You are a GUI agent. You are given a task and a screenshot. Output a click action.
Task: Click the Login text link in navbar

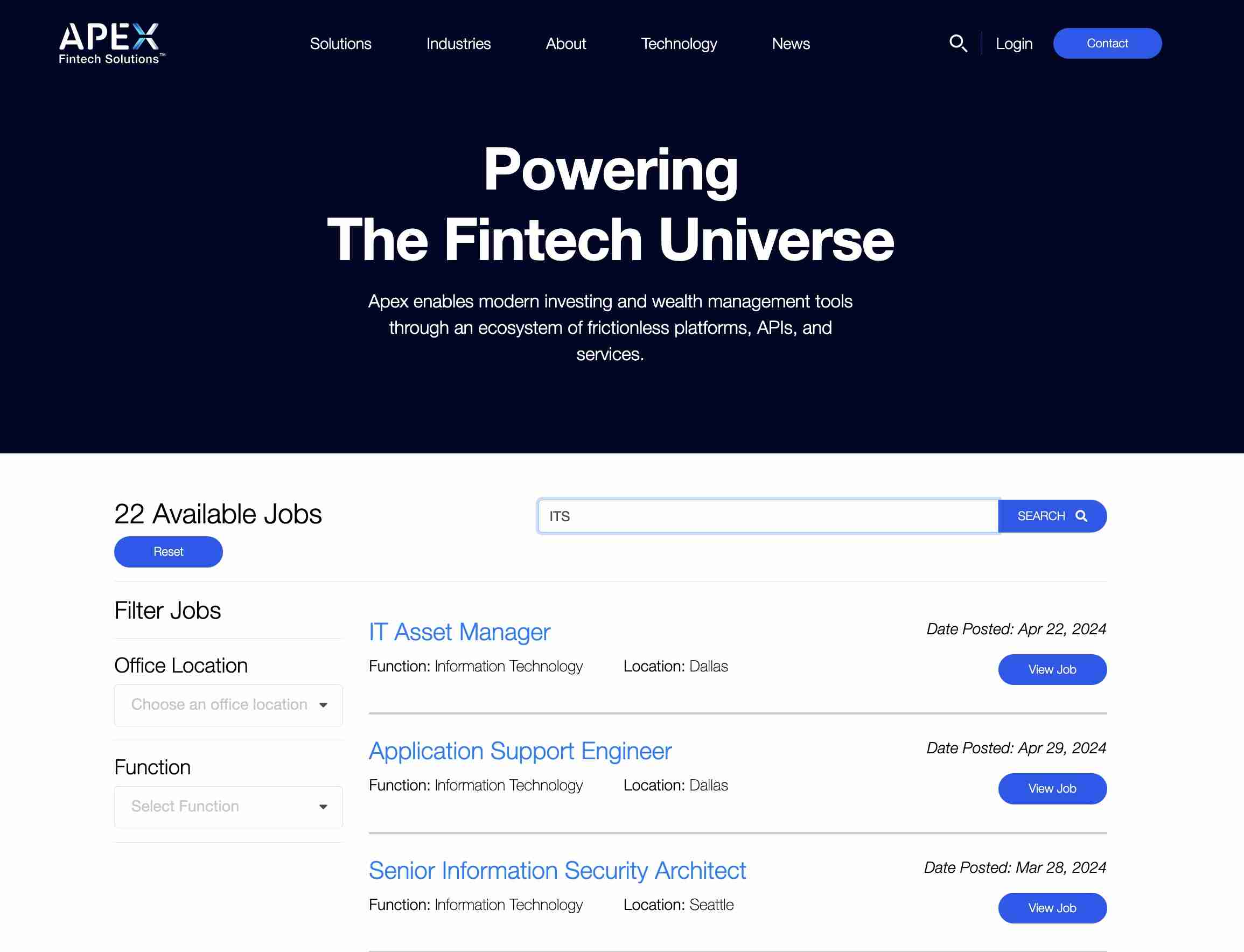click(x=1014, y=43)
